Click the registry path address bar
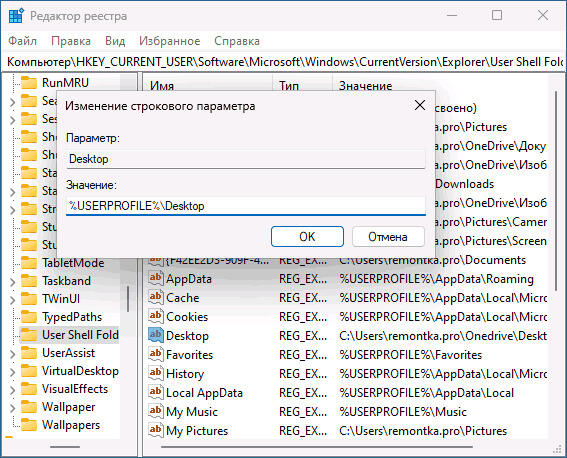567x458 pixels. 284,62
